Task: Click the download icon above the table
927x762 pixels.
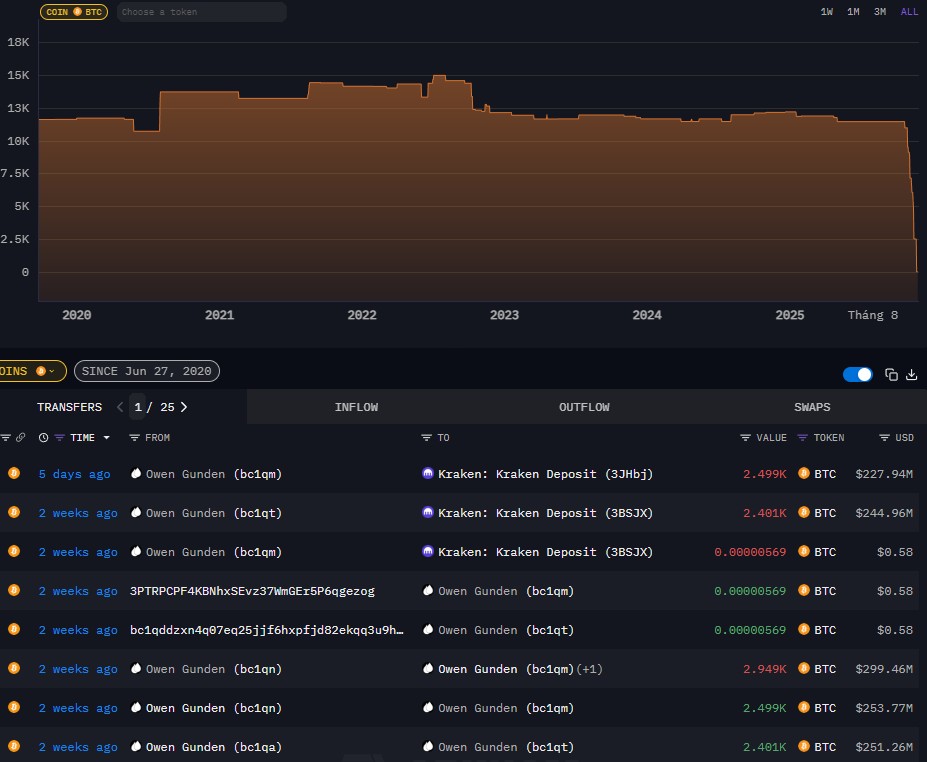Action: 912,374
